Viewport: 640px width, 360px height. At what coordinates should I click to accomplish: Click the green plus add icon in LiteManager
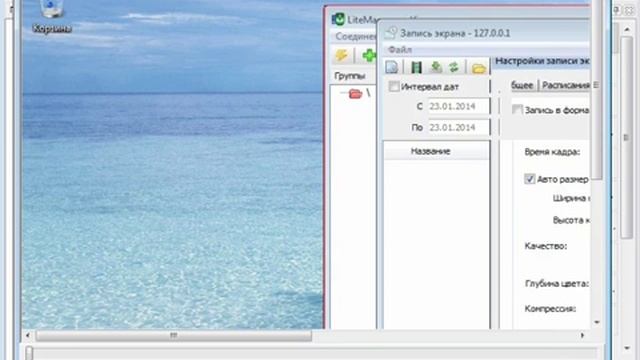[x=369, y=56]
